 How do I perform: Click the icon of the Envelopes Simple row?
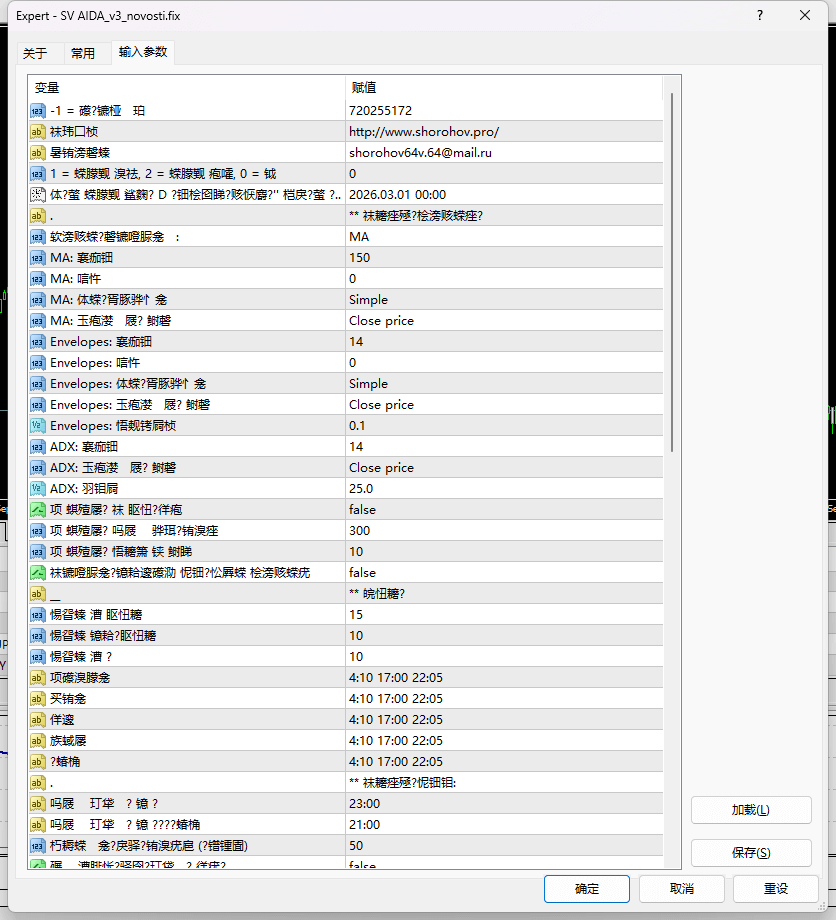[x=38, y=384]
